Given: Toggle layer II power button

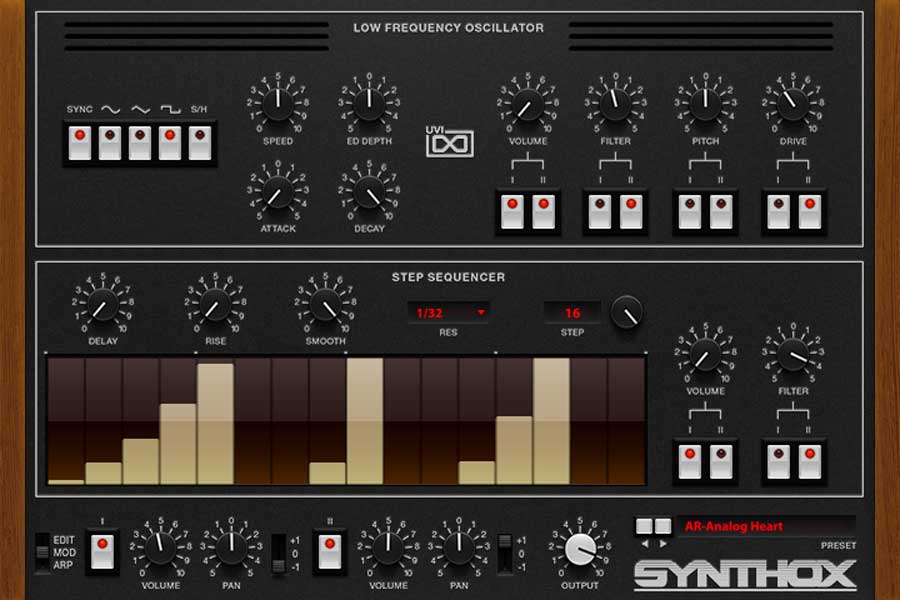Looking at the screenshot, I should tap(330, 552).
